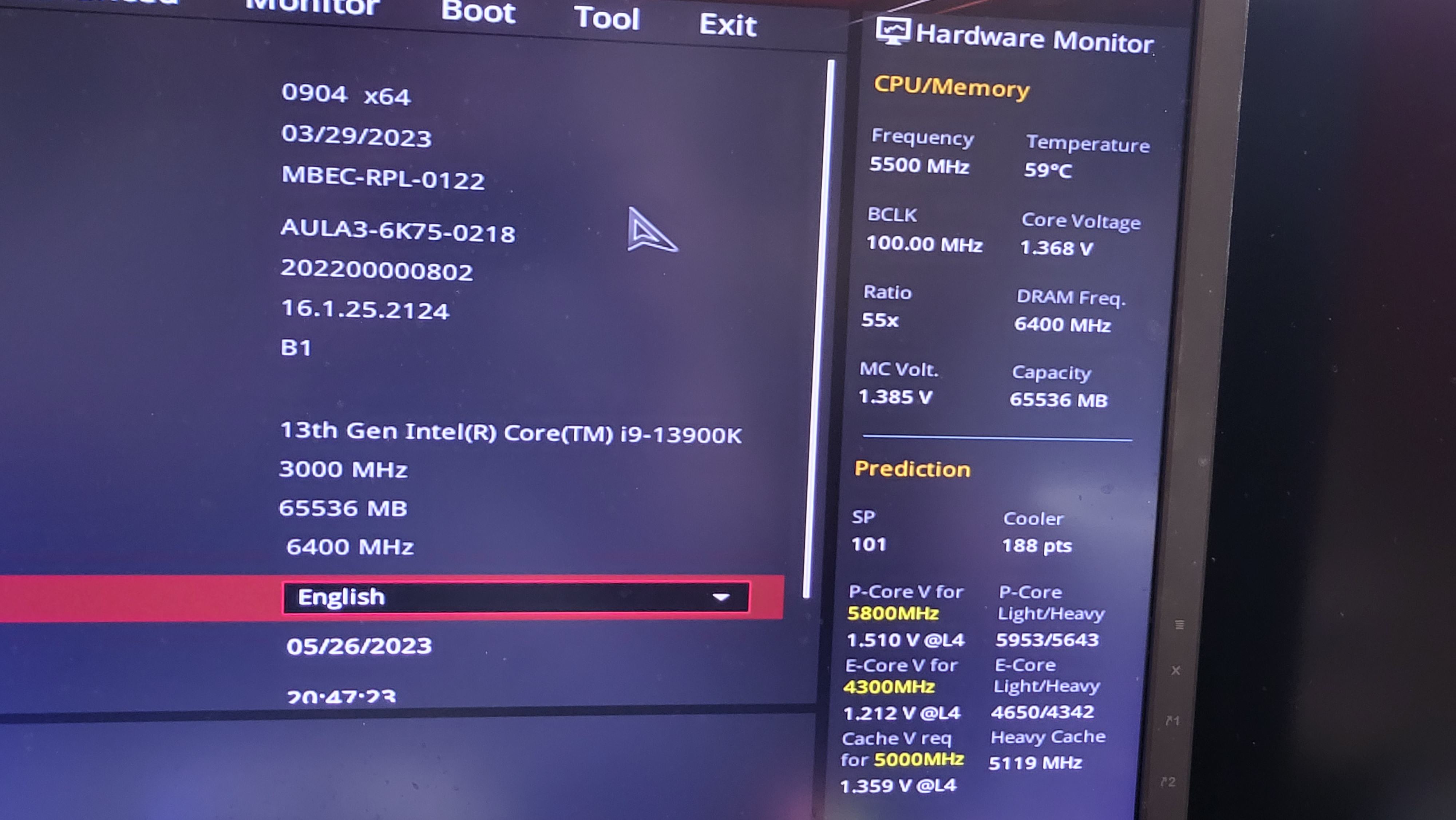This screenshot has width=1456, height=820.
Task: Click the SP 101 value
Action: tap(869, 545)
